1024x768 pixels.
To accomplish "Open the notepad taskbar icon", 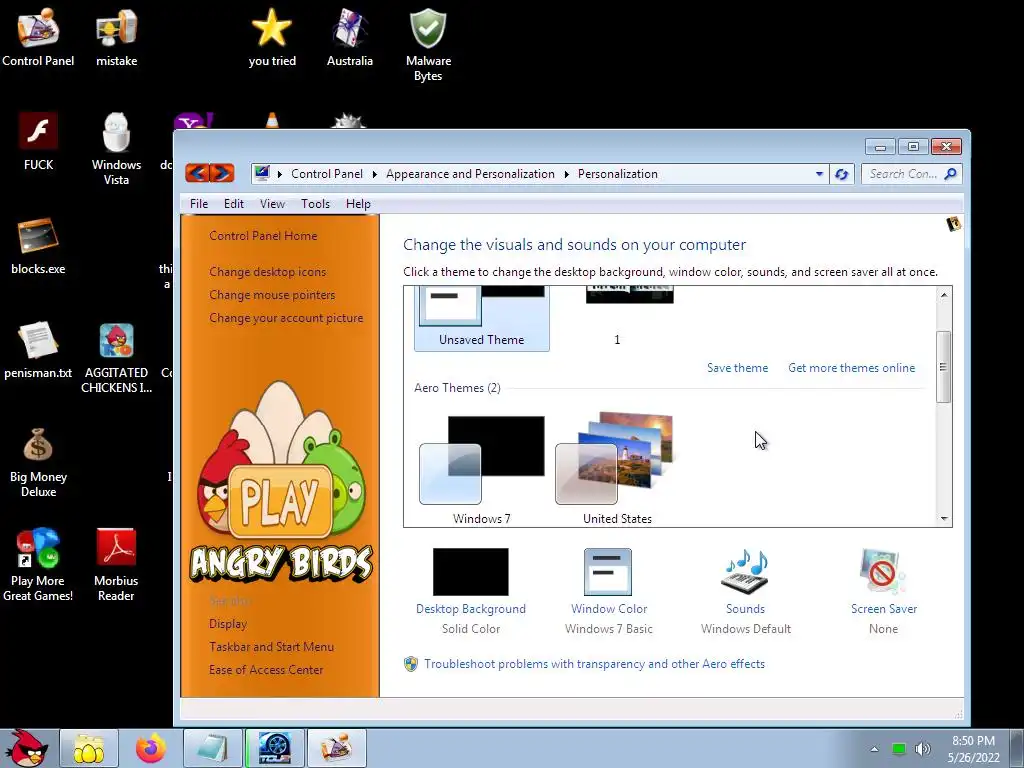I will pyautogui.click(x=212, y=748).
